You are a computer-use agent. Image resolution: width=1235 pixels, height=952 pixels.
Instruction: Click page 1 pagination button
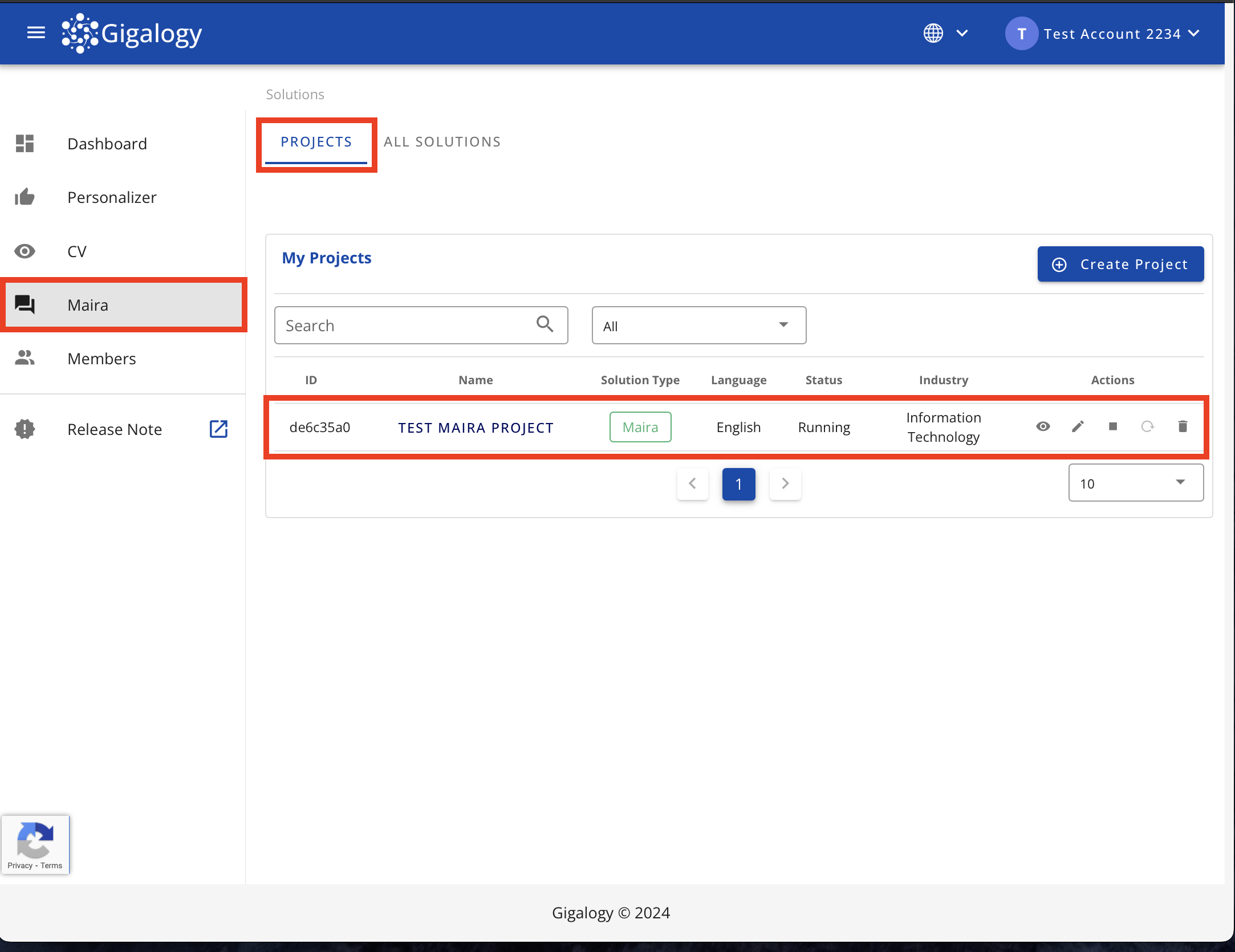[738, 484]
